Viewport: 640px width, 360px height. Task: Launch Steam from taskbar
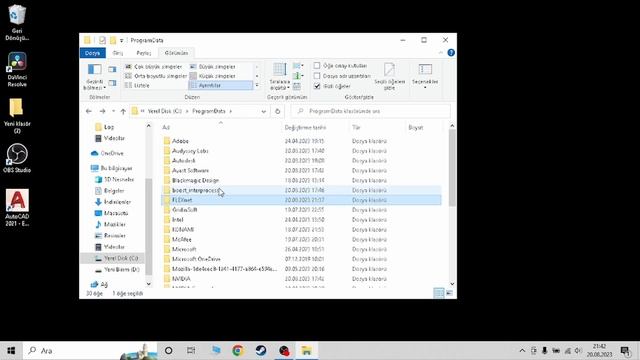261,351
